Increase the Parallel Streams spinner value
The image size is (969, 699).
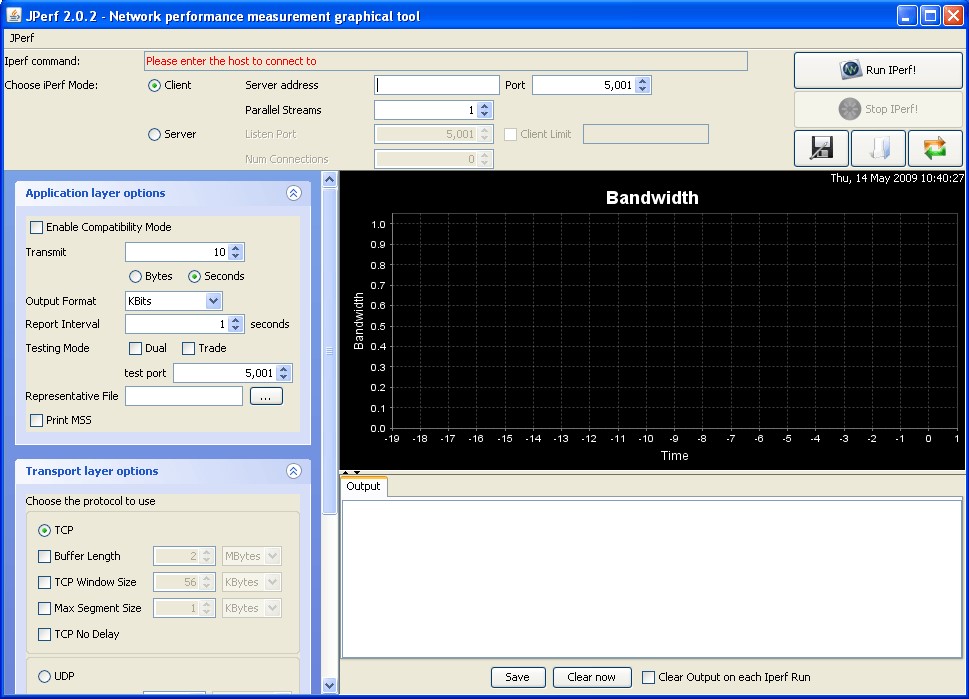coord(485,106)
